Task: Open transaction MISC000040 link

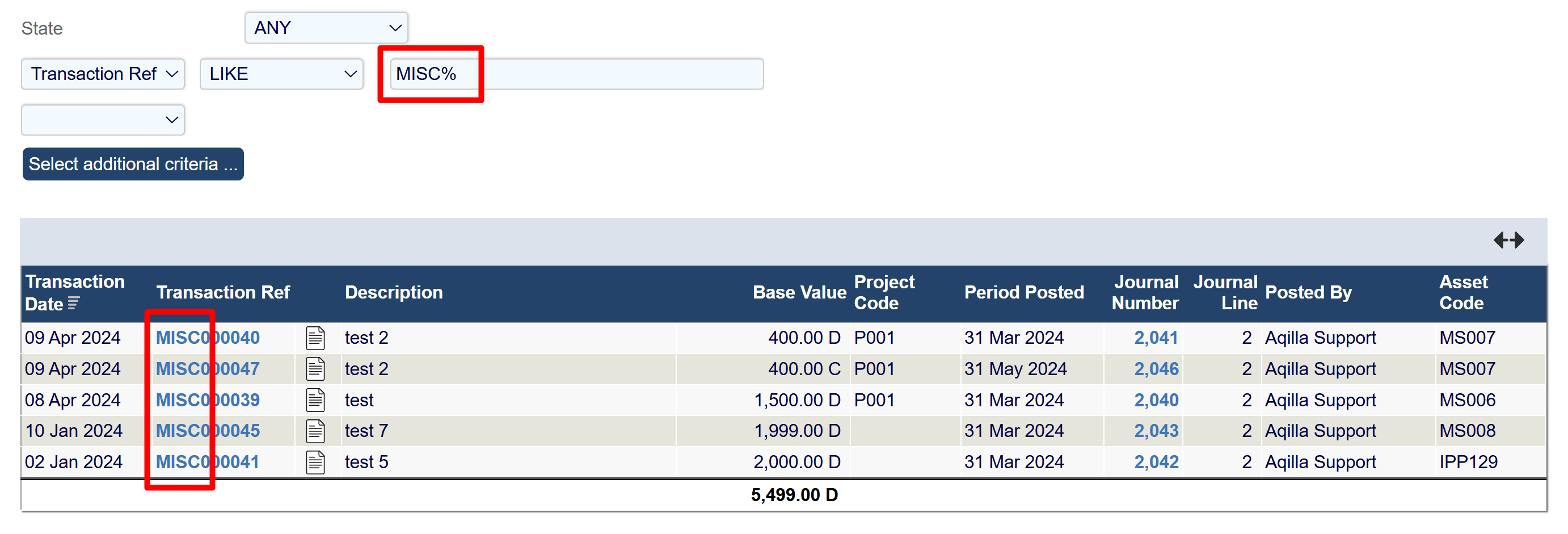Action: click(x=208, y=338)
